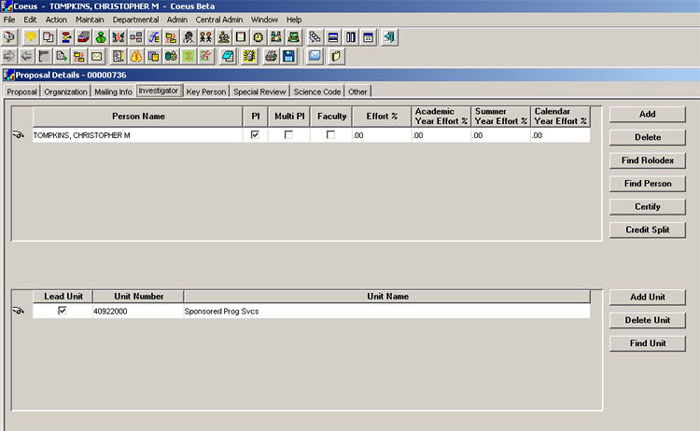Save with the blue floppy disk icon
This screenshot has height=431, width=700.
289,56
